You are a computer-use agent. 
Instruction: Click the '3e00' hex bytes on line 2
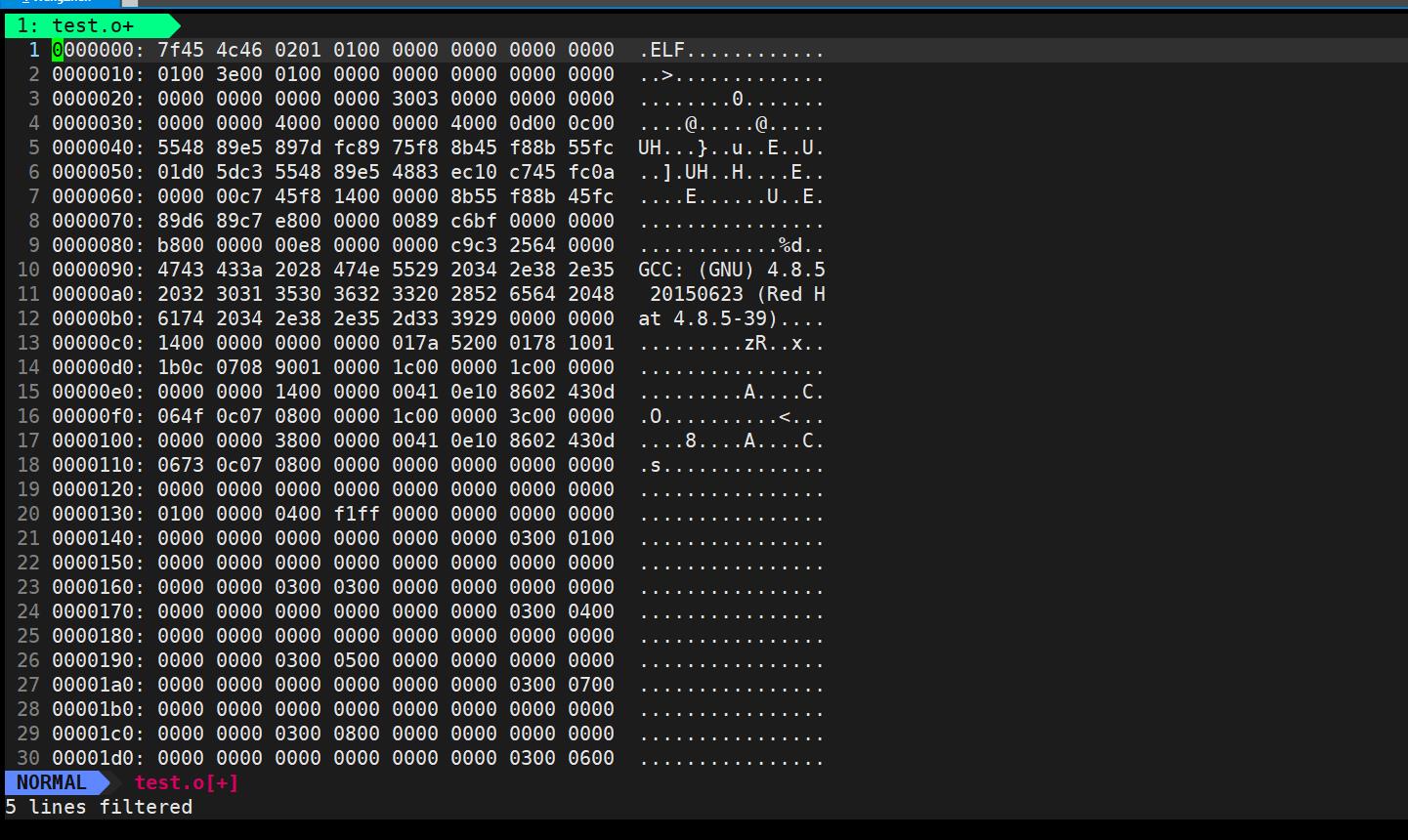point(239,74)
